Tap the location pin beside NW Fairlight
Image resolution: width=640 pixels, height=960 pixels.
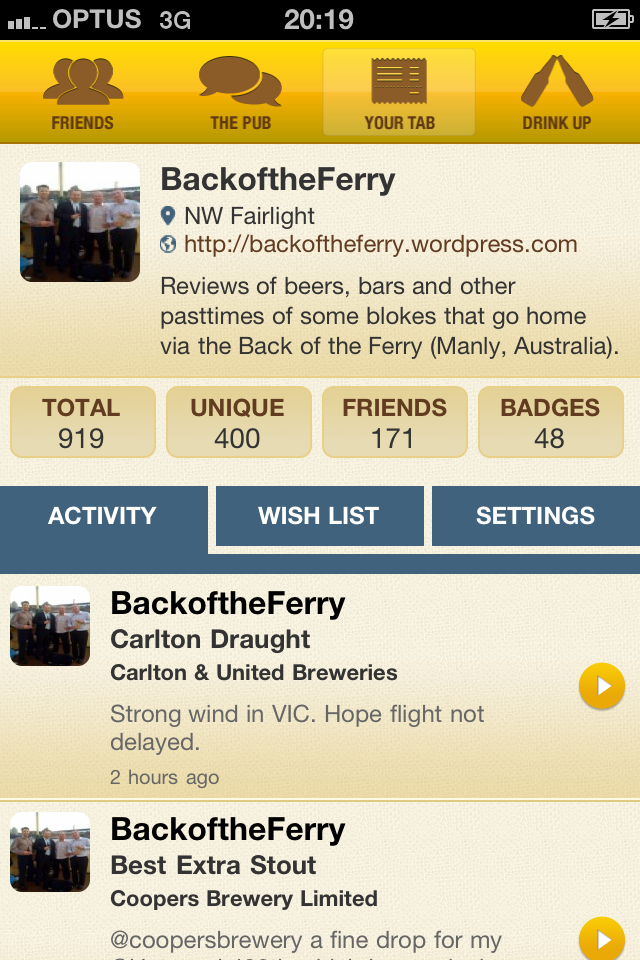coord(169,215)
